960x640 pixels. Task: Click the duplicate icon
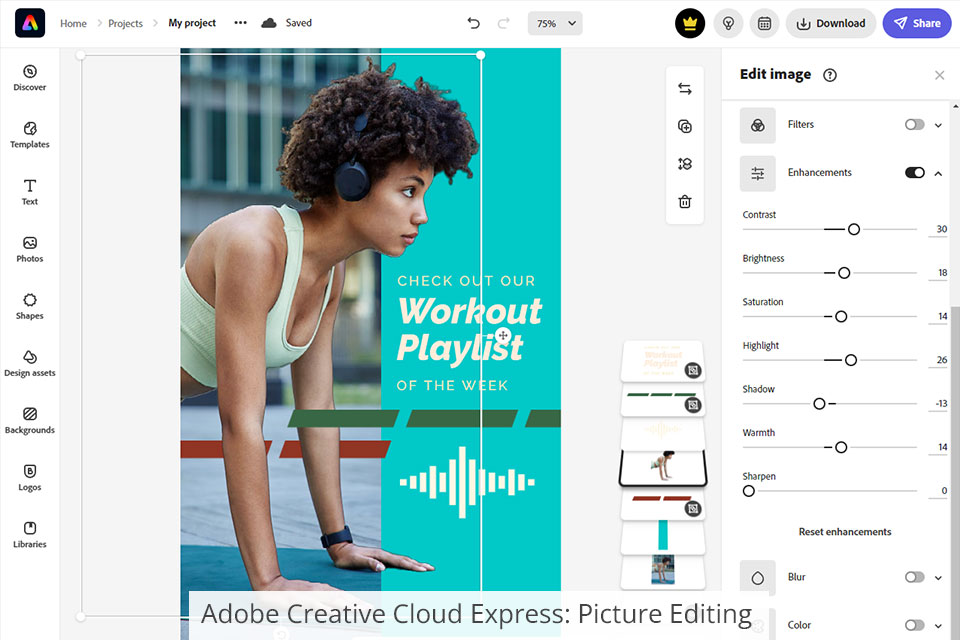click(684, 126)
